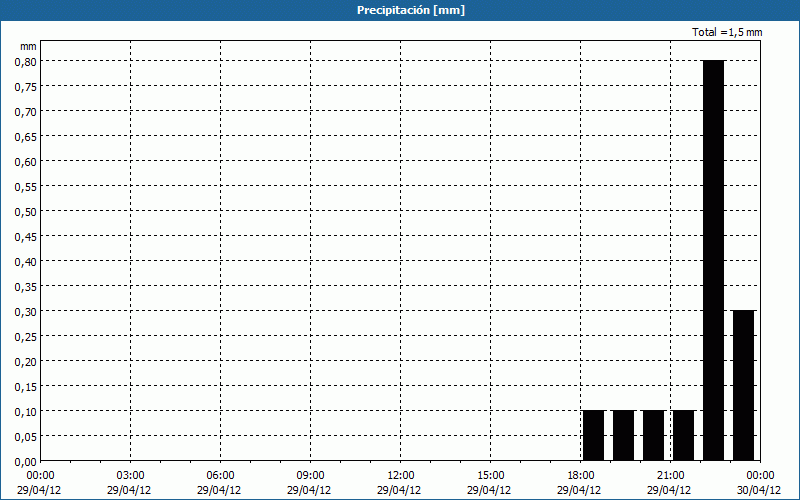Click the y-axis value 0,80
The height and width of the screenshot is (500, 800).
coord(26,61)
